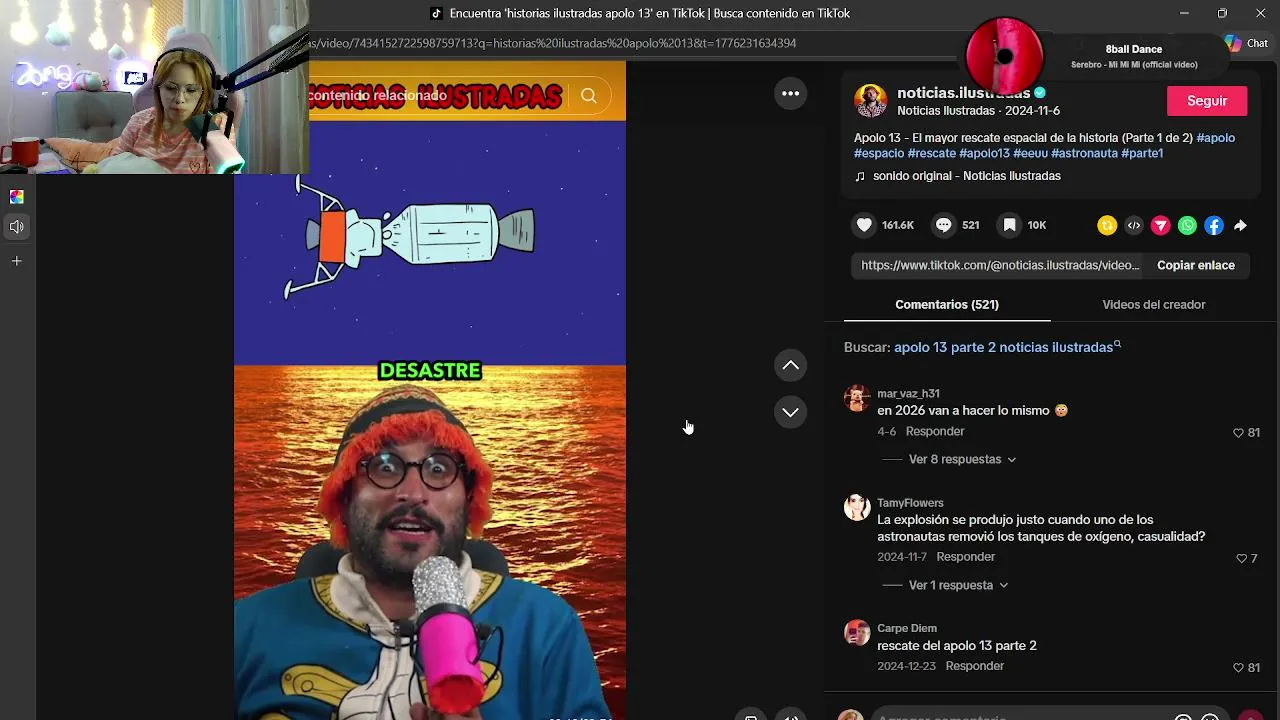Switch to Comentarios (521) tab
The height and width of the screenshot is (720, 1280).
tap(947, 304)
